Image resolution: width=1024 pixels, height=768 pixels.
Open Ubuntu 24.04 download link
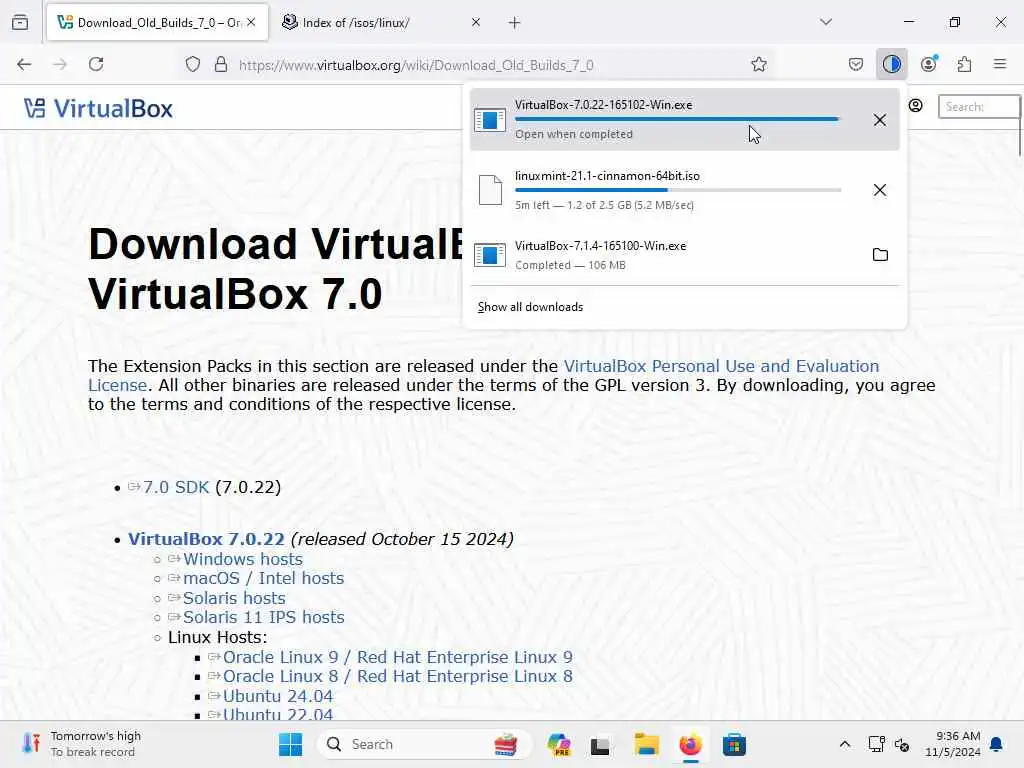pos(278,696)
